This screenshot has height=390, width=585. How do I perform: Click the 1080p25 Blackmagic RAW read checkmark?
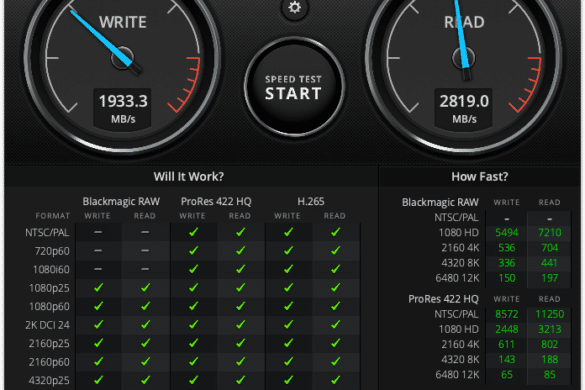pyautogui.click(x=146, y=287)
